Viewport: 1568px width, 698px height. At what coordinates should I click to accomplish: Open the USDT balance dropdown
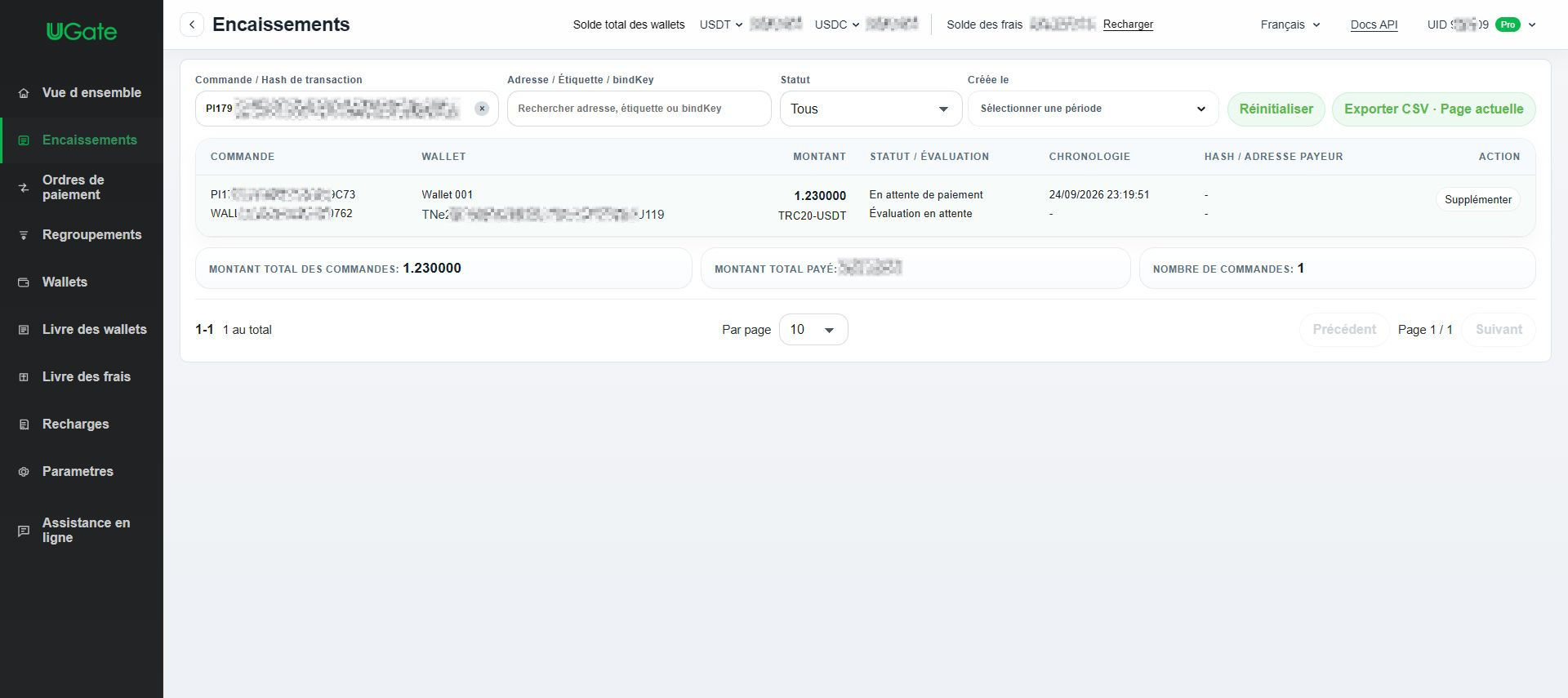pos(721,24)
